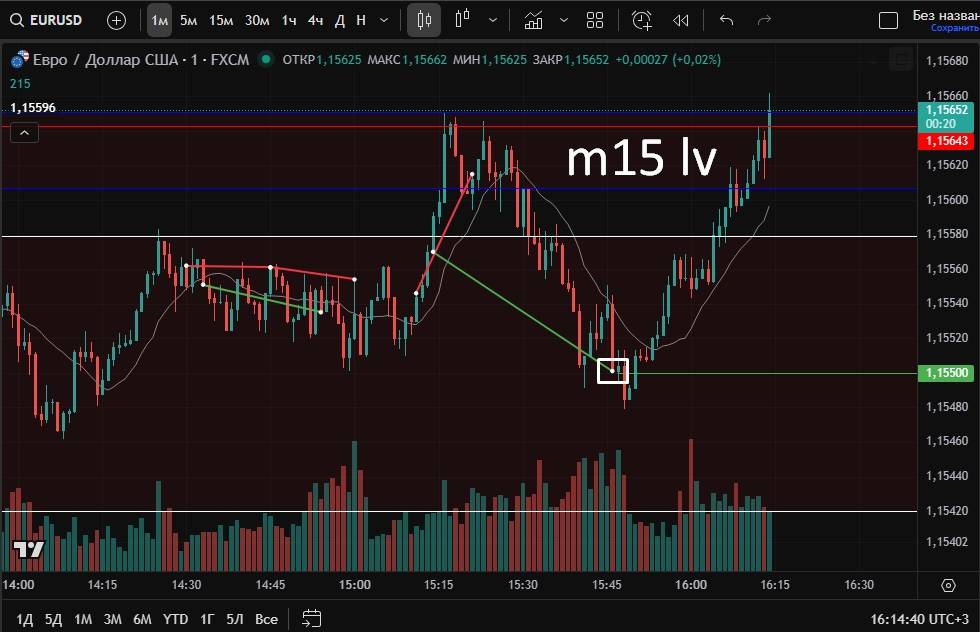Collapse the indicator legend chevron
This screenshot has width=980, height=632.
pos(24,132)
